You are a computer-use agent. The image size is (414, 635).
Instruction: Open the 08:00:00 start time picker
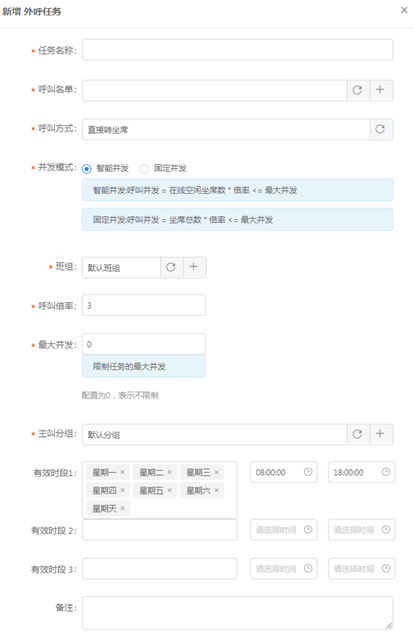(x=284, y=472)
